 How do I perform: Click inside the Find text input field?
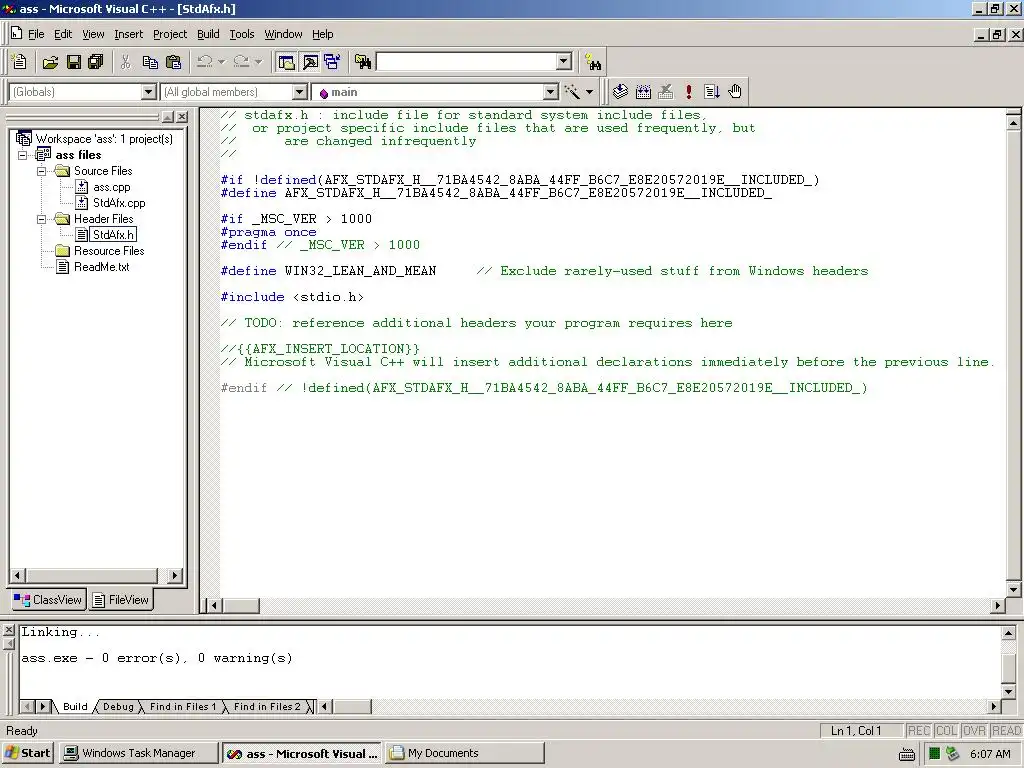click(467, 62)
